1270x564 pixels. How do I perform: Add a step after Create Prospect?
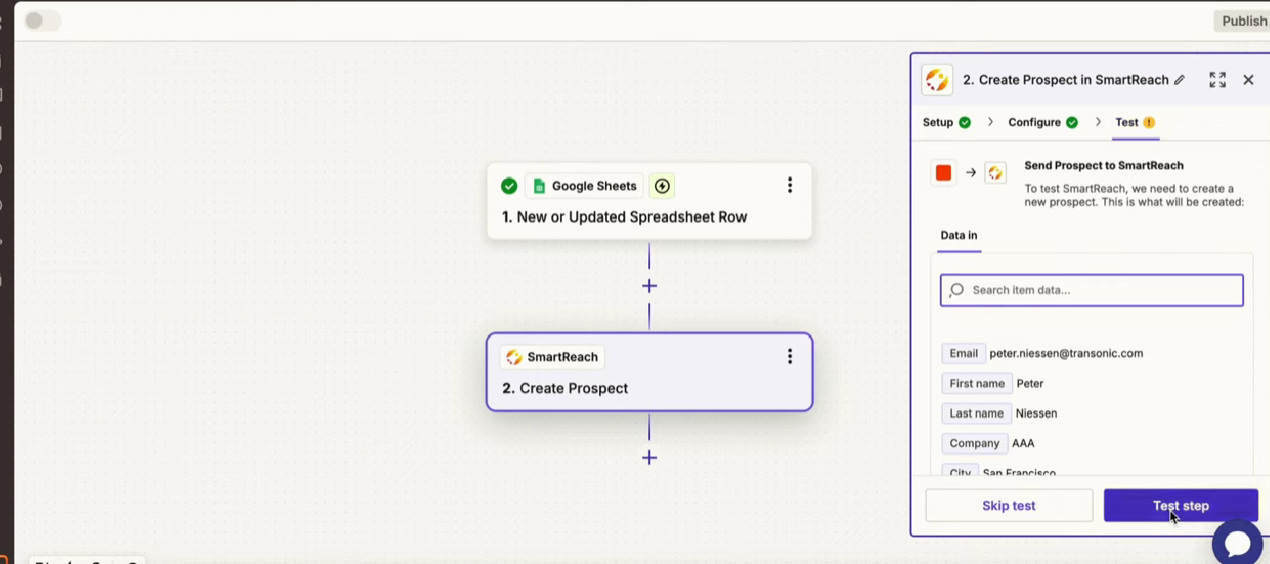coord(649,457)
